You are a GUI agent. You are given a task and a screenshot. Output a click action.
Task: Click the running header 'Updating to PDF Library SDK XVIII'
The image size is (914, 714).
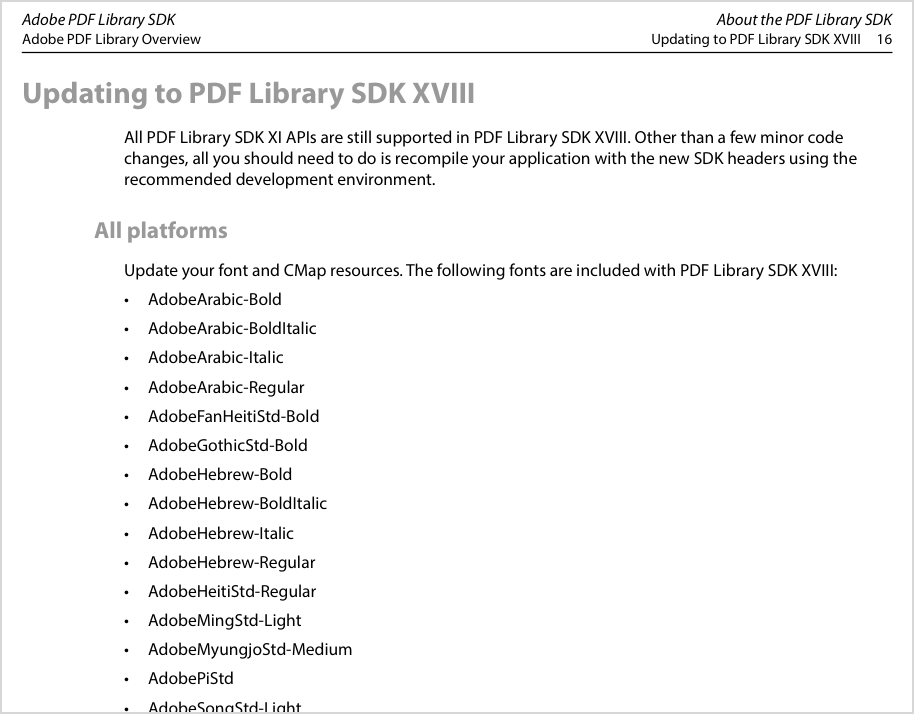[755, 40]
